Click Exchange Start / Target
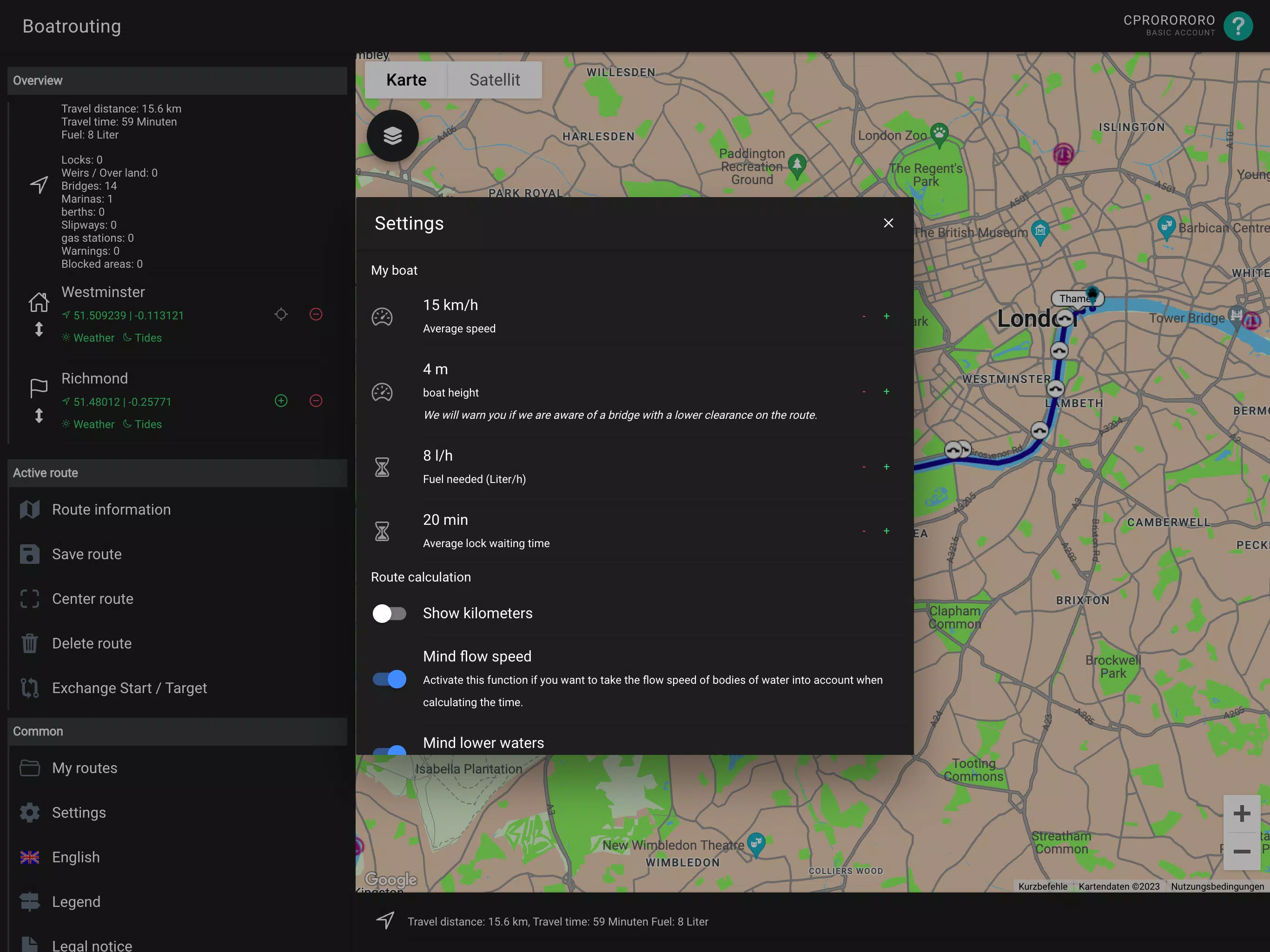The image size is (1270, 952). tap(129, 688)
